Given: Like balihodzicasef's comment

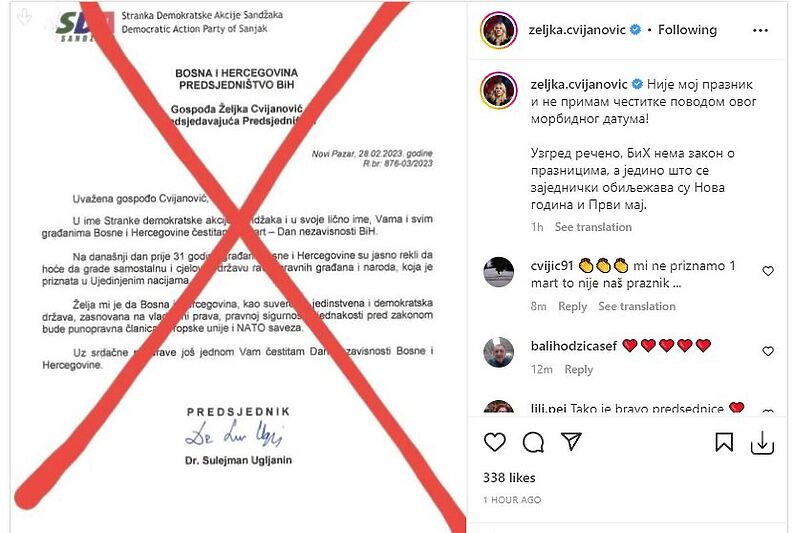Looking at the screenshot, I should click(768, 351).
